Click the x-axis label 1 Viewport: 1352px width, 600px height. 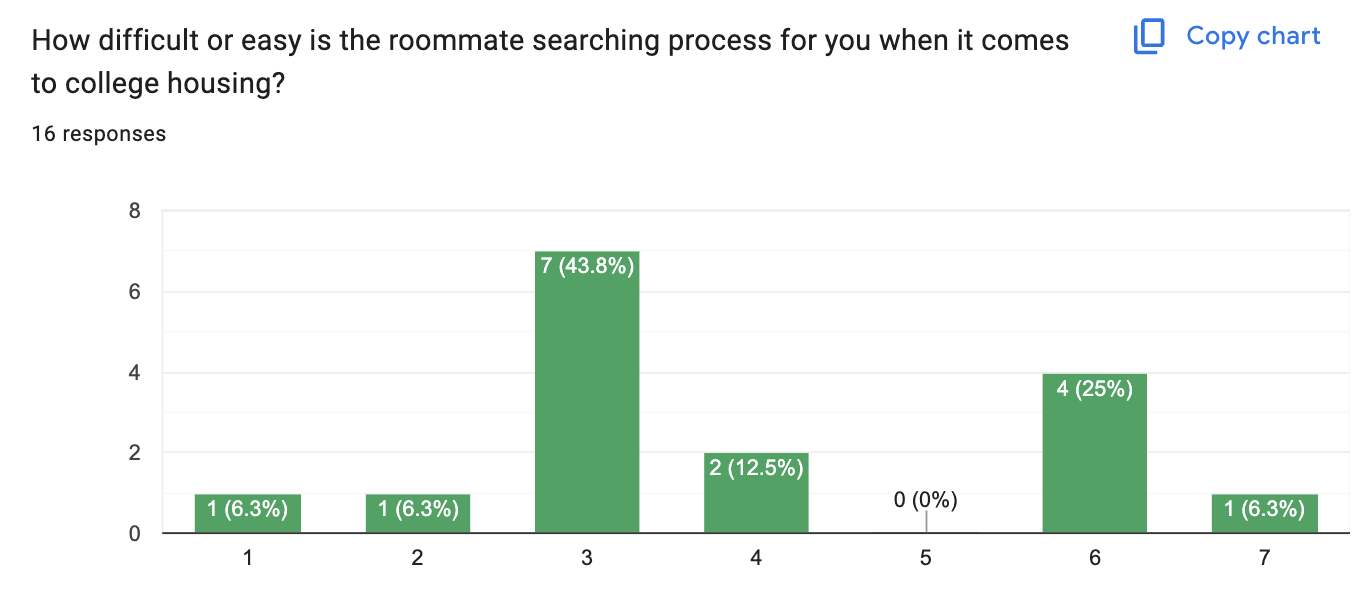[248, 558]
